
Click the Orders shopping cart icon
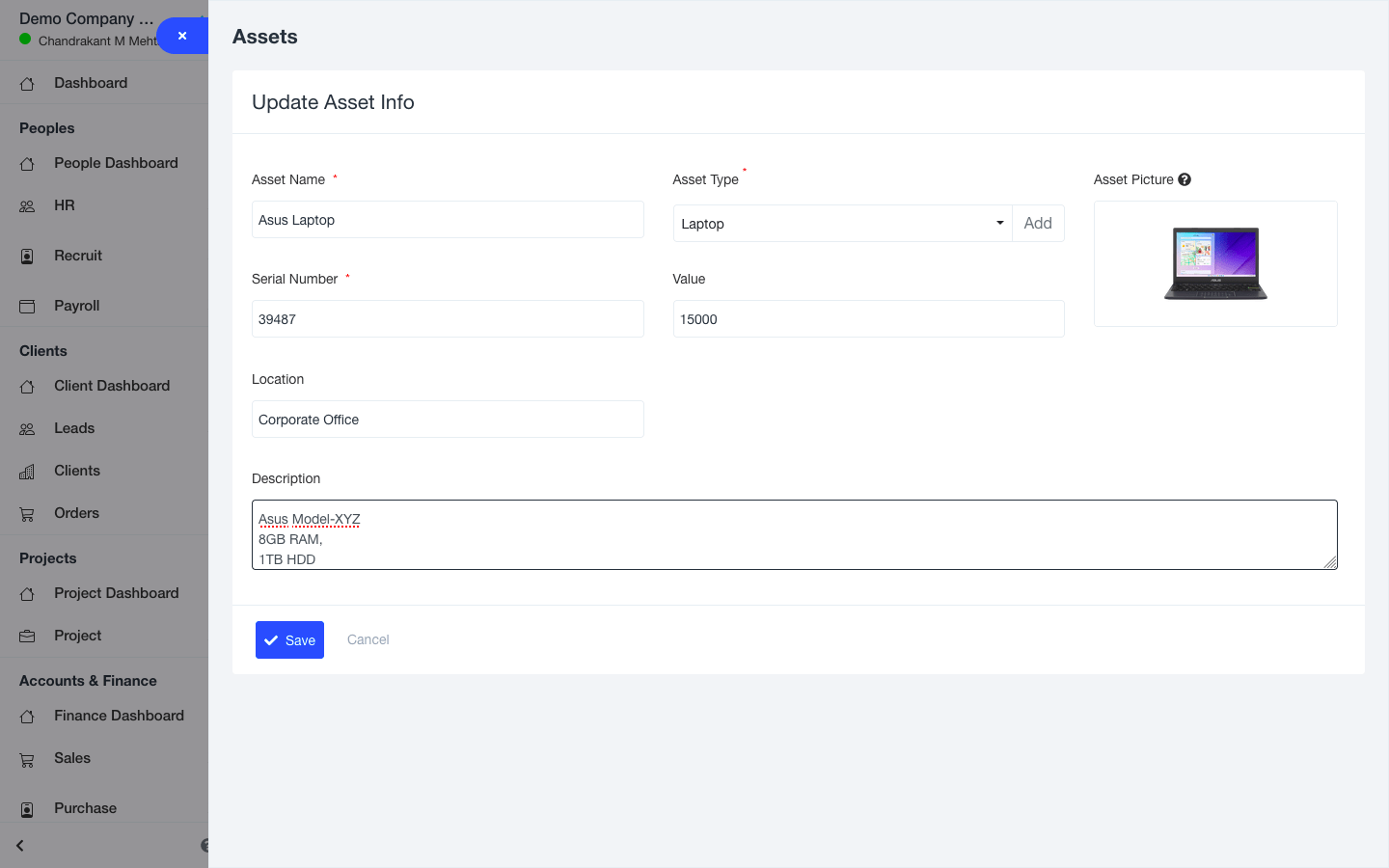tap(27, 514)
